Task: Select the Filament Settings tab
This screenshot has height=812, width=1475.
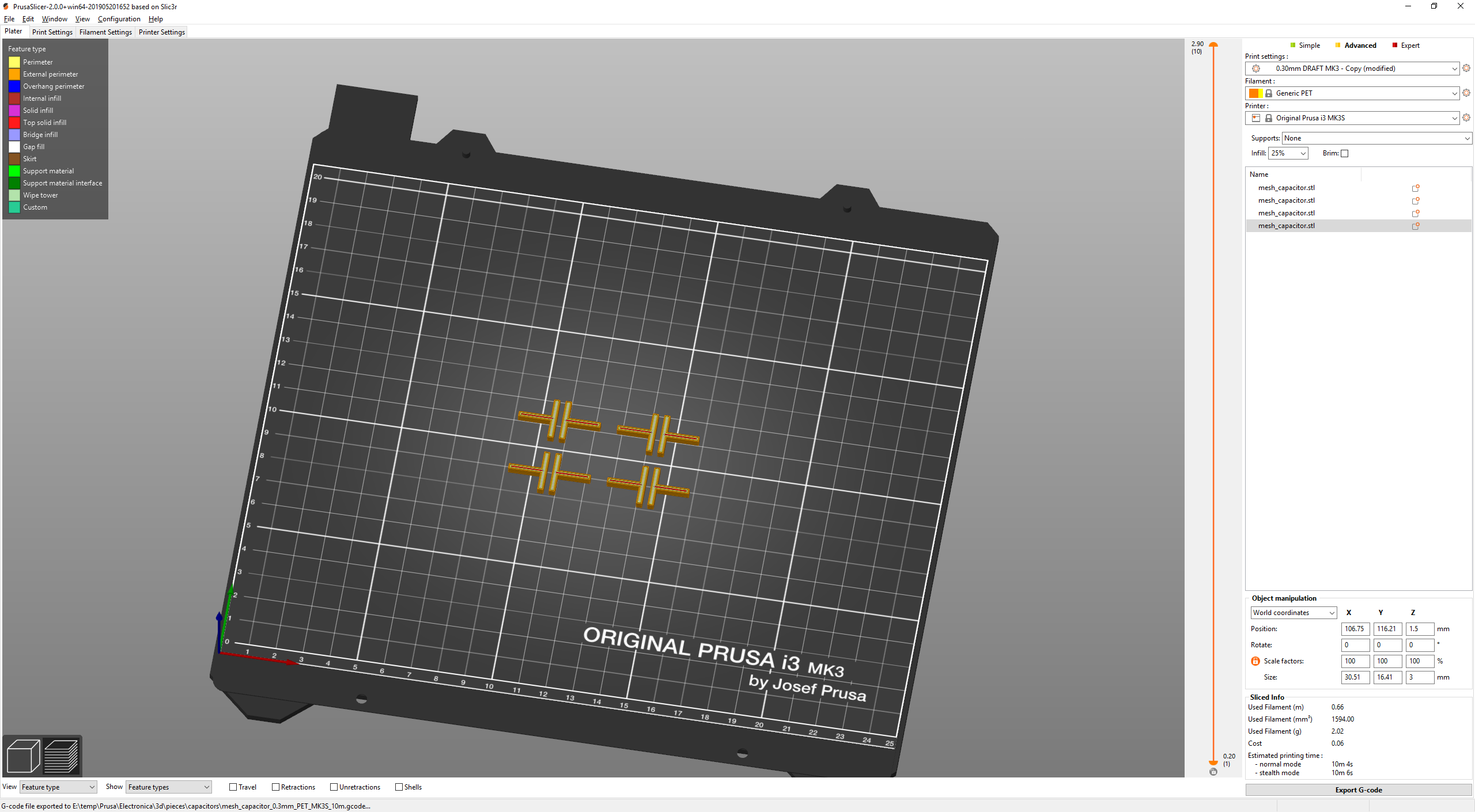Action: (x=104, y=32)
